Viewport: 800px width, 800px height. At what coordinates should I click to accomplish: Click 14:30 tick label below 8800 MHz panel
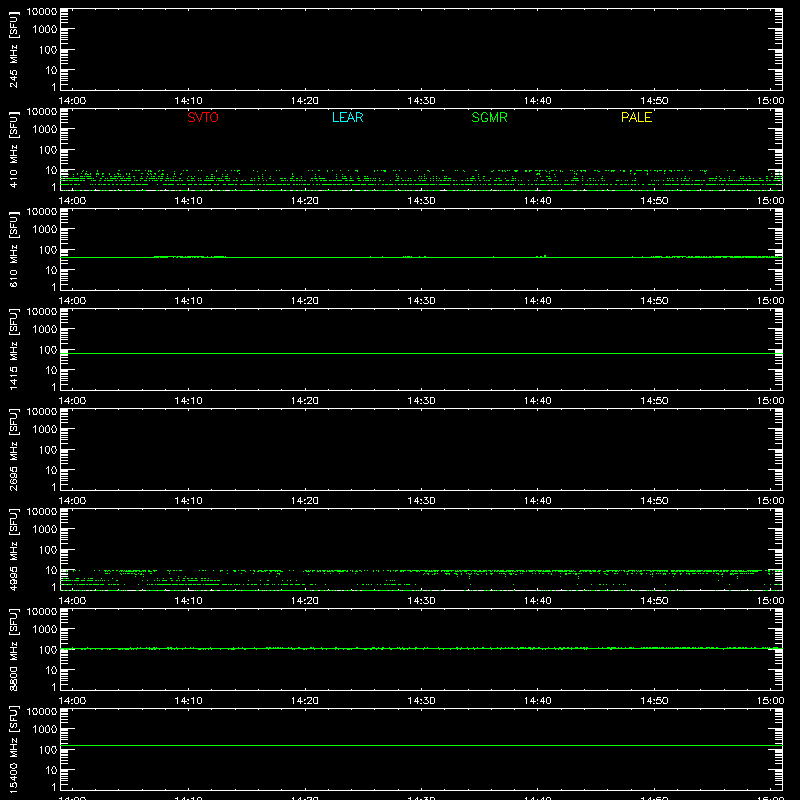(x=421, y=701)
